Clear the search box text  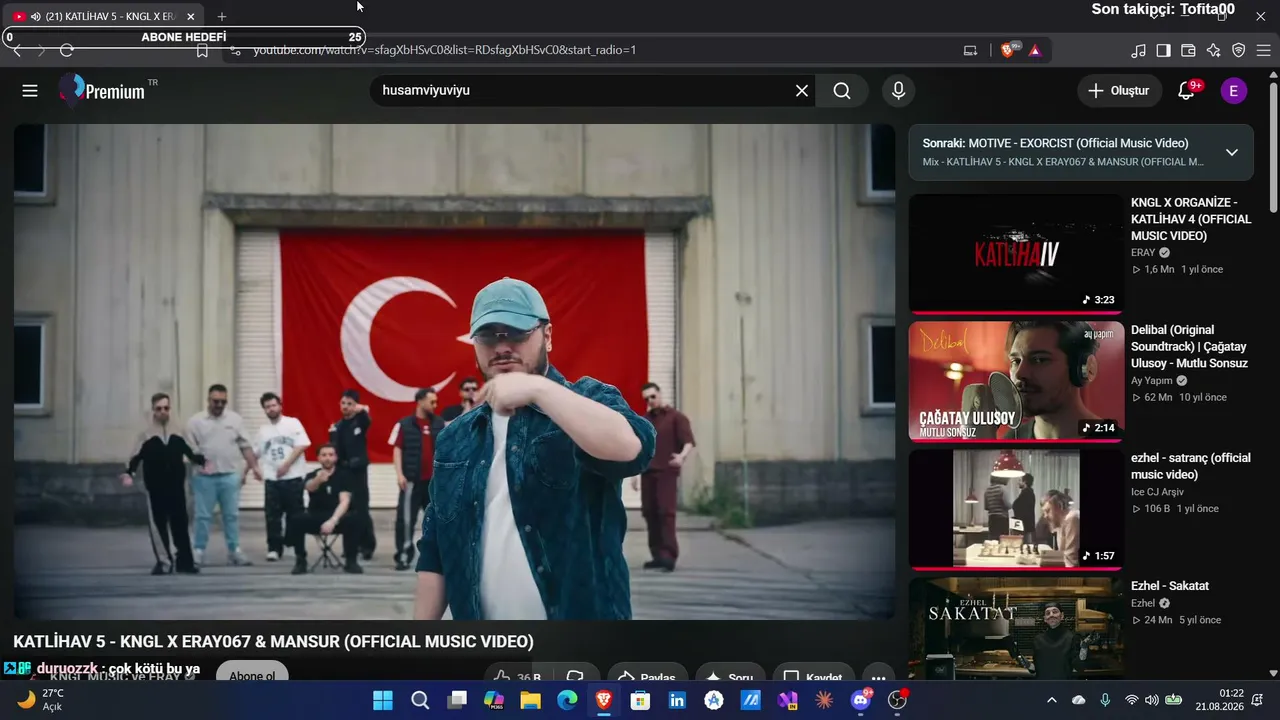[x=802, y=91]
